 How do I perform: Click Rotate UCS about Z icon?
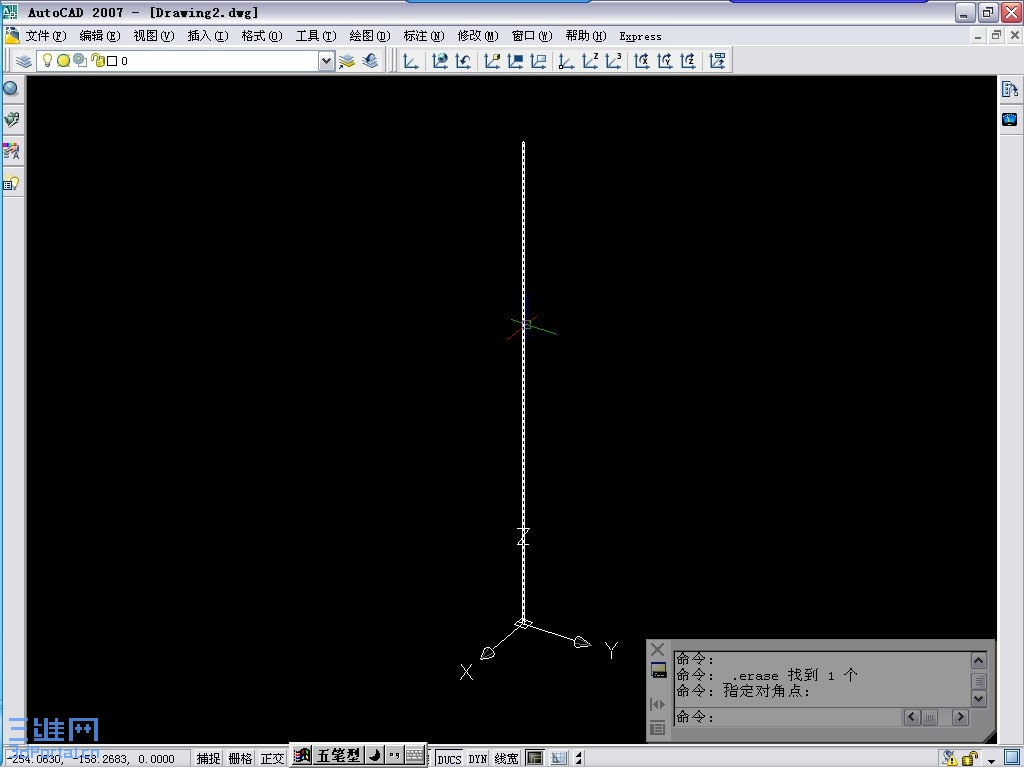pos(688,61)
